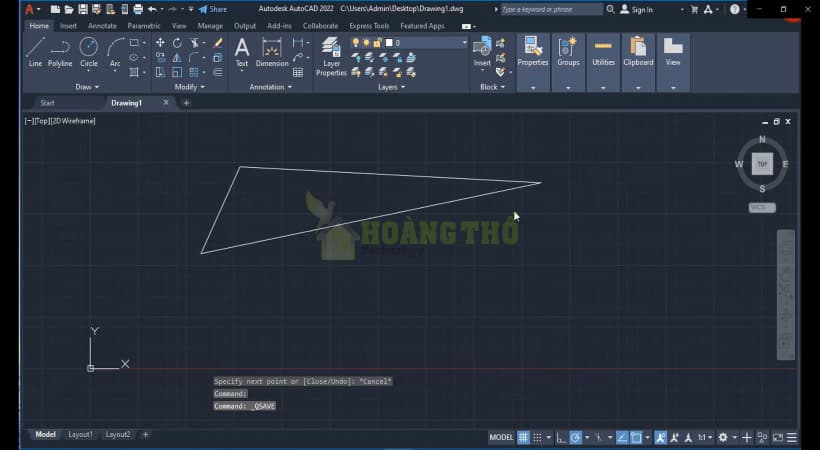
Task: Switch to Layout1 tab
Action: click(81, 434)
